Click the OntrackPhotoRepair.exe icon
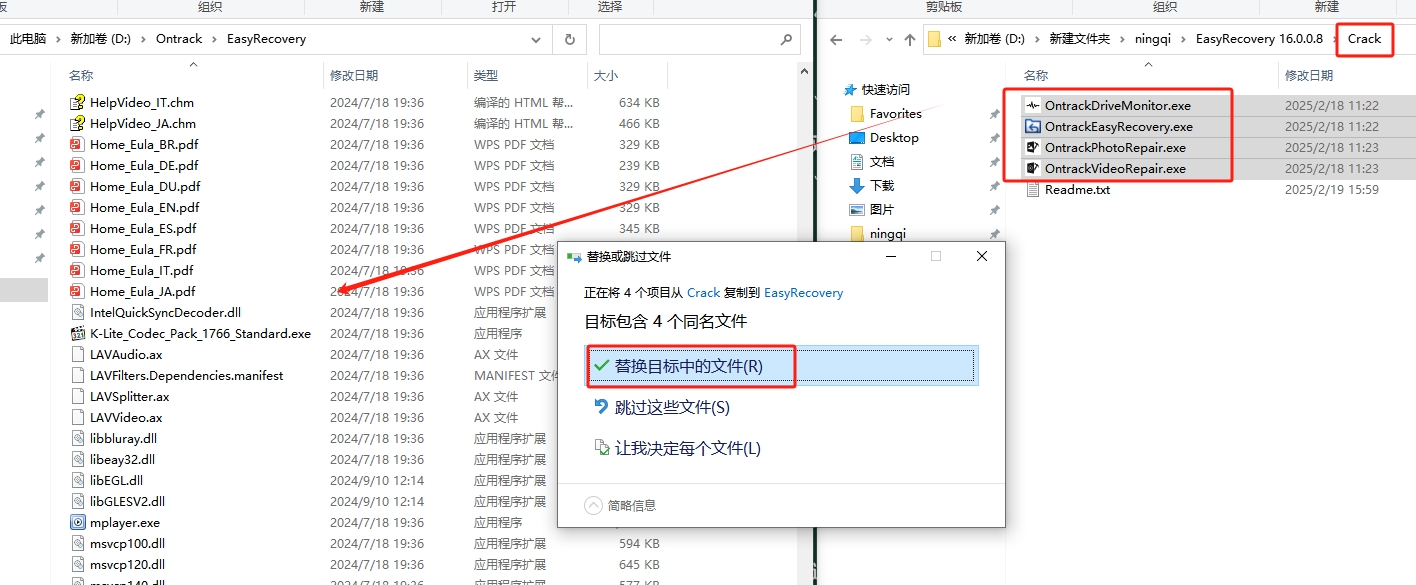1416x585 pixels. 1033,147
